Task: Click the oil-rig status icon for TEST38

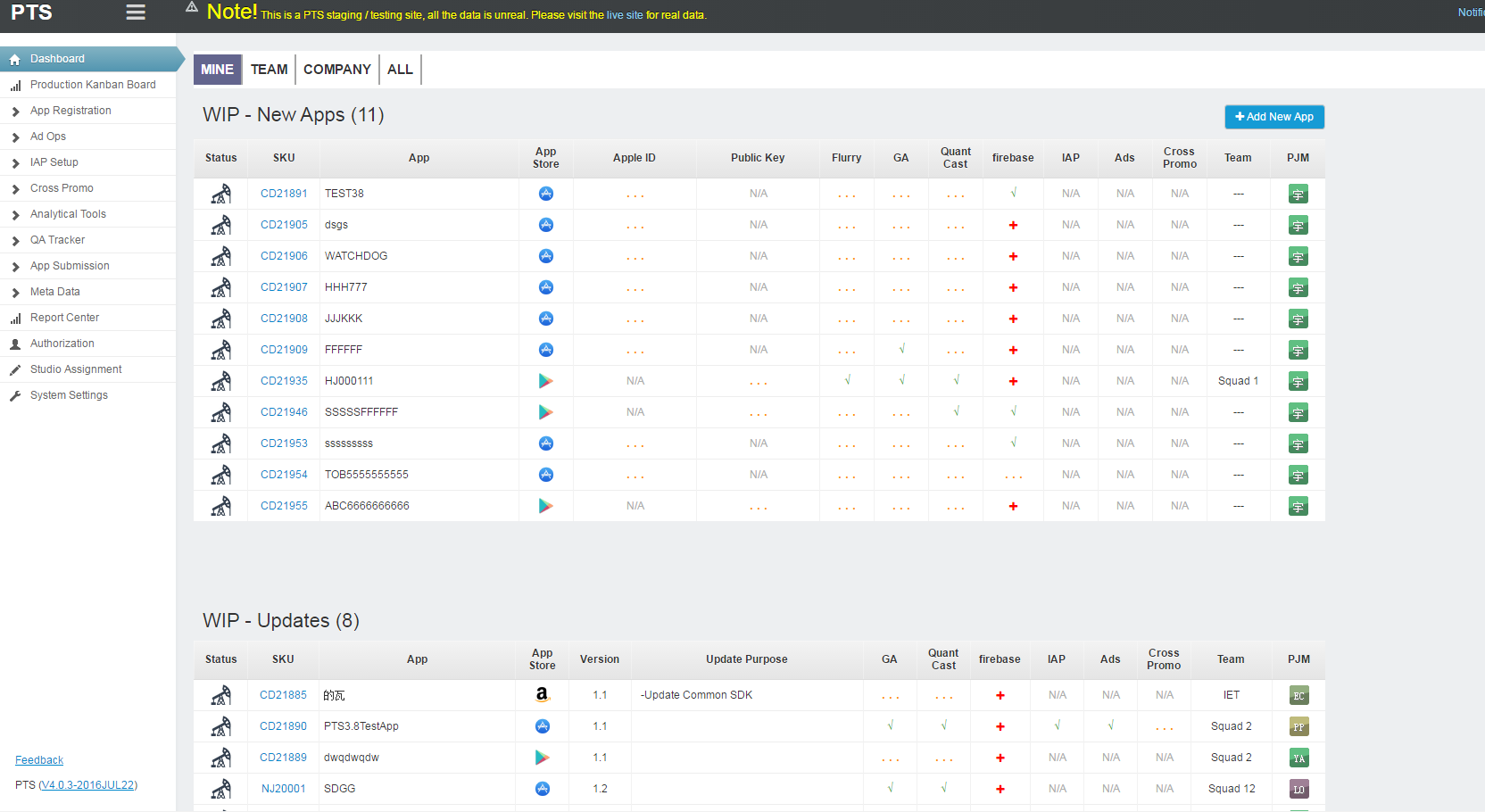Action: [x=221, y=194]
